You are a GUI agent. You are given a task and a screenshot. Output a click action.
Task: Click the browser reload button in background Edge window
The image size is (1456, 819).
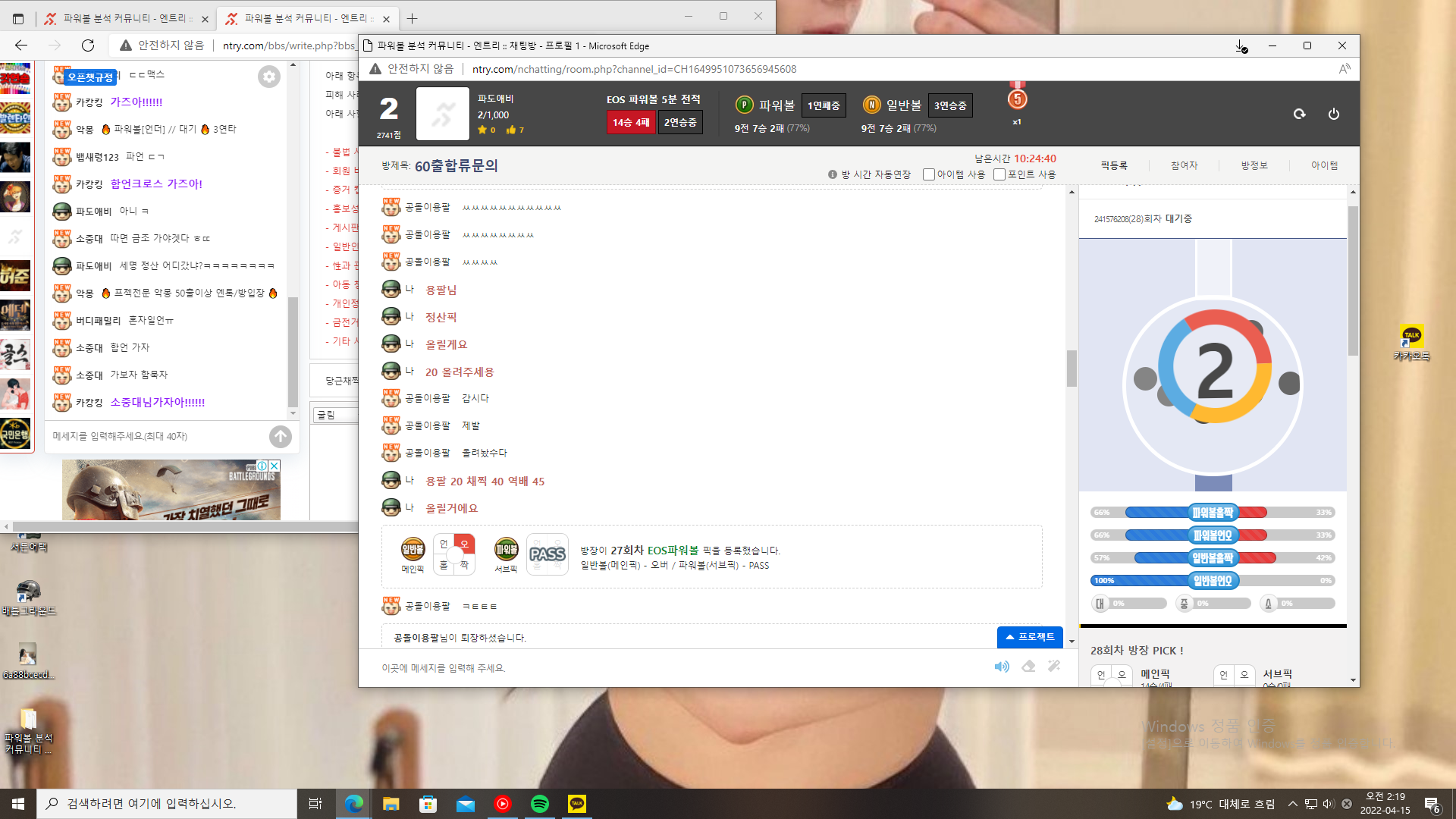tap(88, 45)
